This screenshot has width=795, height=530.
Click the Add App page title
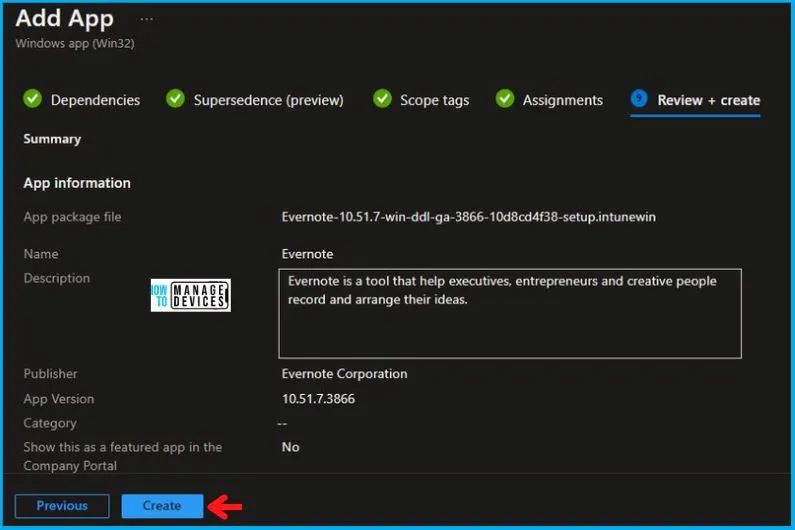click(x=64, y=19)
